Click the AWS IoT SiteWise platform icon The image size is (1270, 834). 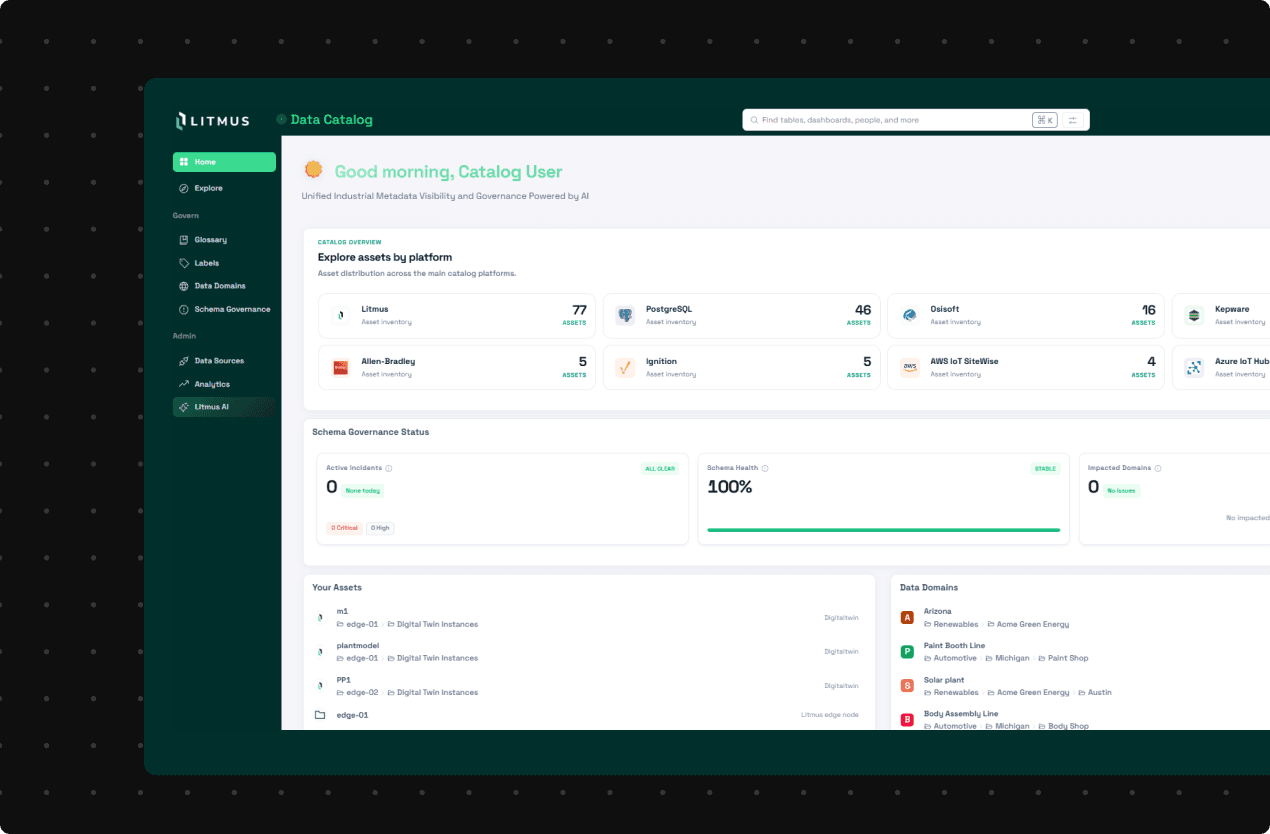909,367
